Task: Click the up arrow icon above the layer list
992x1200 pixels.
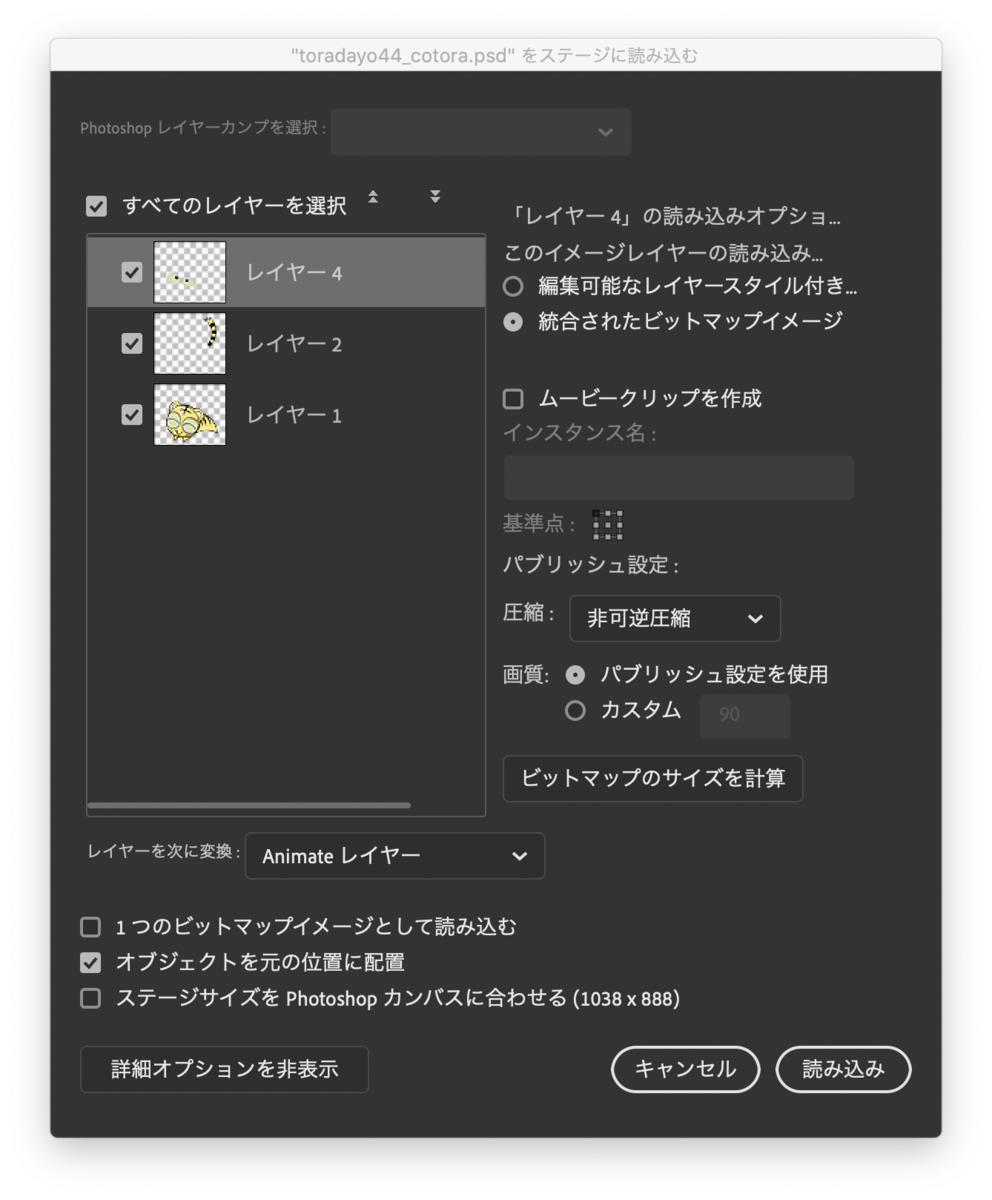Action: 372,198
